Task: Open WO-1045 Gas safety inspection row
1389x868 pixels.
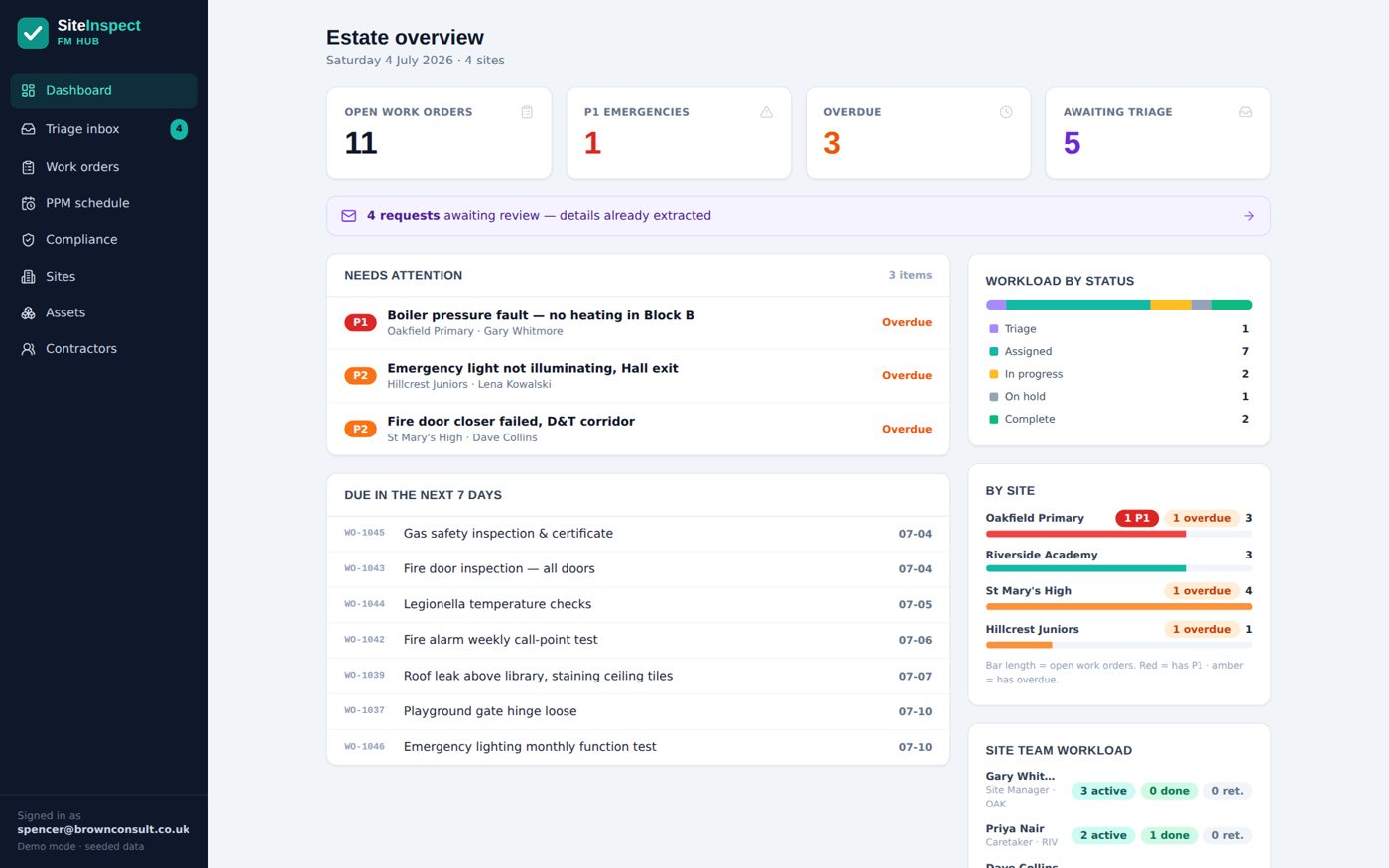Action: pyautogui.click(x=638, y=534)
